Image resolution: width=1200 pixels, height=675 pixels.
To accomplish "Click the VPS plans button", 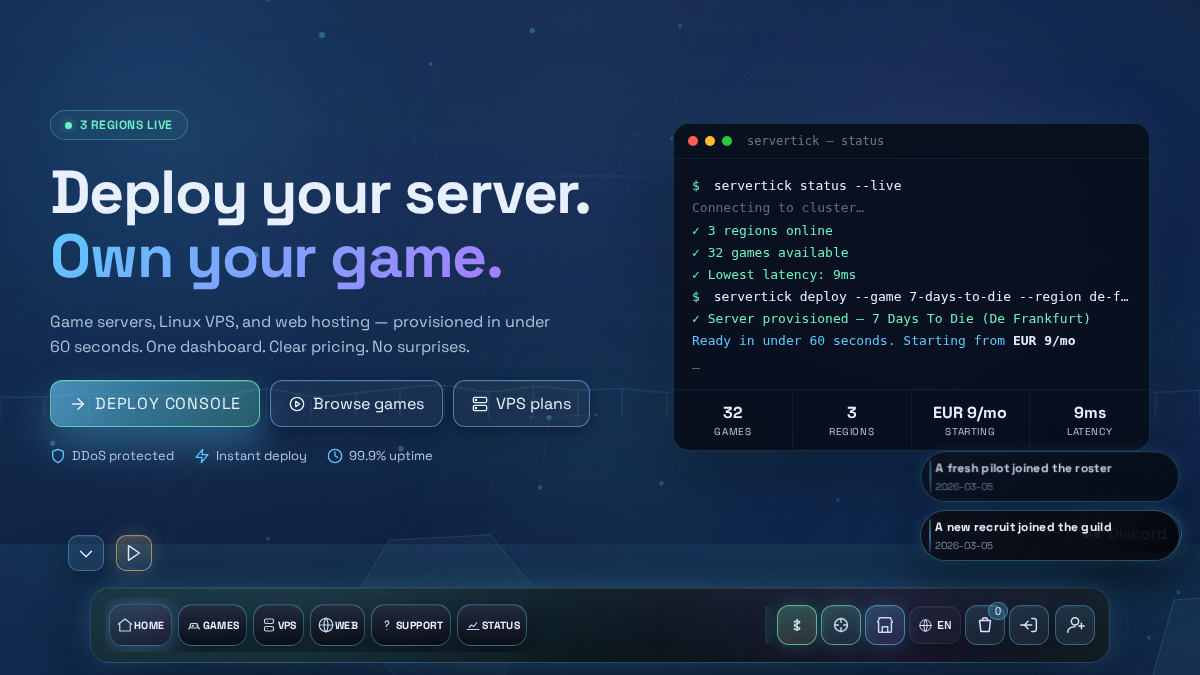I will pyautogui.click(x=521, y=404).
